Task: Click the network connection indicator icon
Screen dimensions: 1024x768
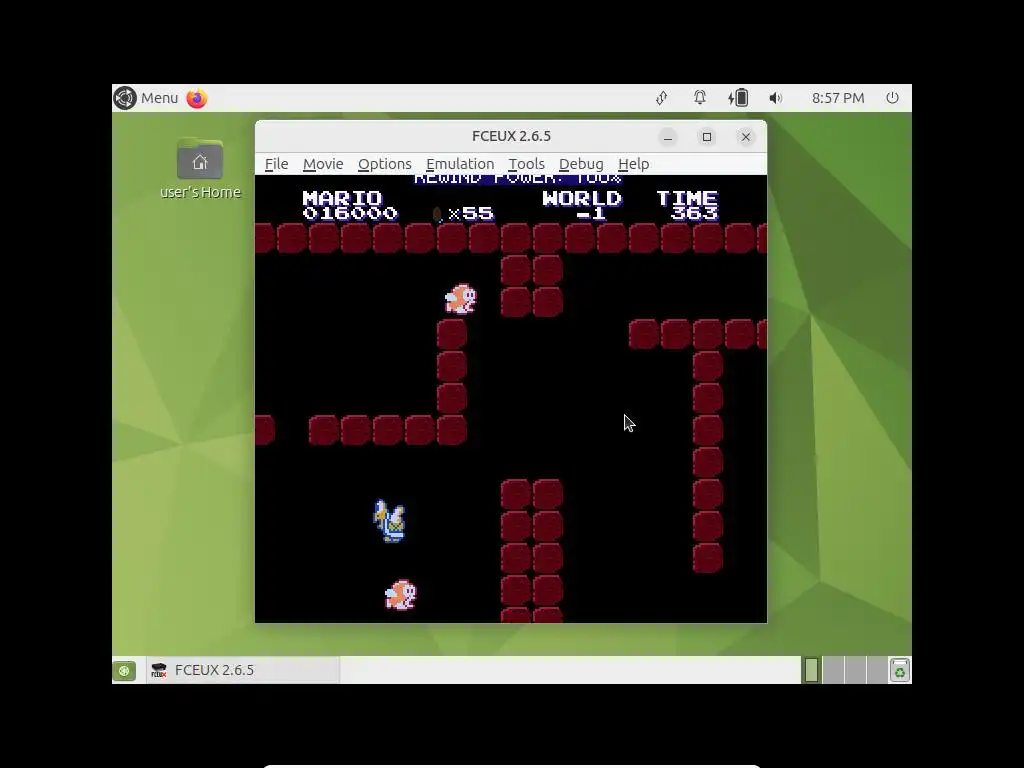Action: point(662,98)
